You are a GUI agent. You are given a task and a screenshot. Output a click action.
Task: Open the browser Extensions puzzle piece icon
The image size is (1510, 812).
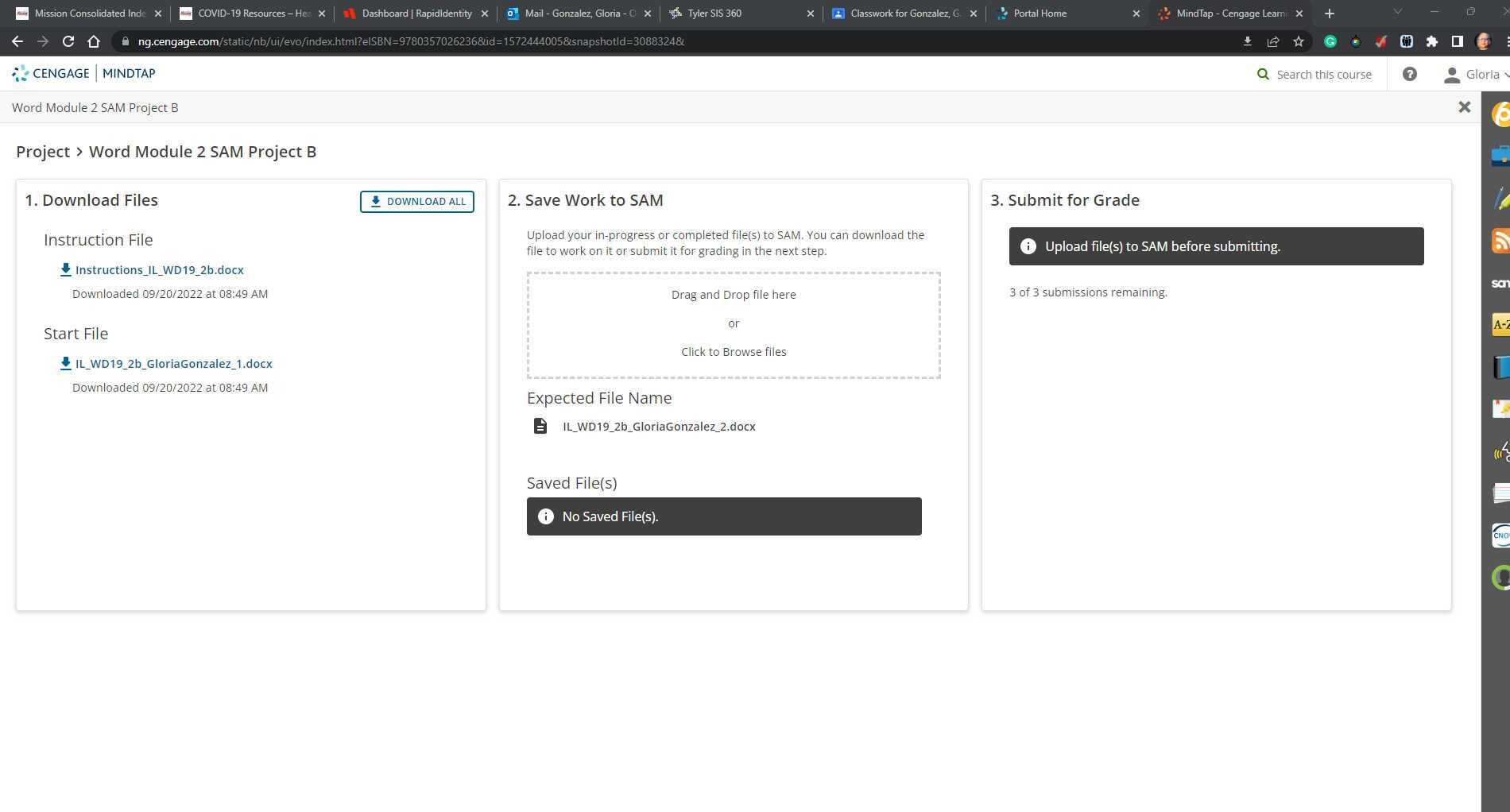[x=1430, y=41]
